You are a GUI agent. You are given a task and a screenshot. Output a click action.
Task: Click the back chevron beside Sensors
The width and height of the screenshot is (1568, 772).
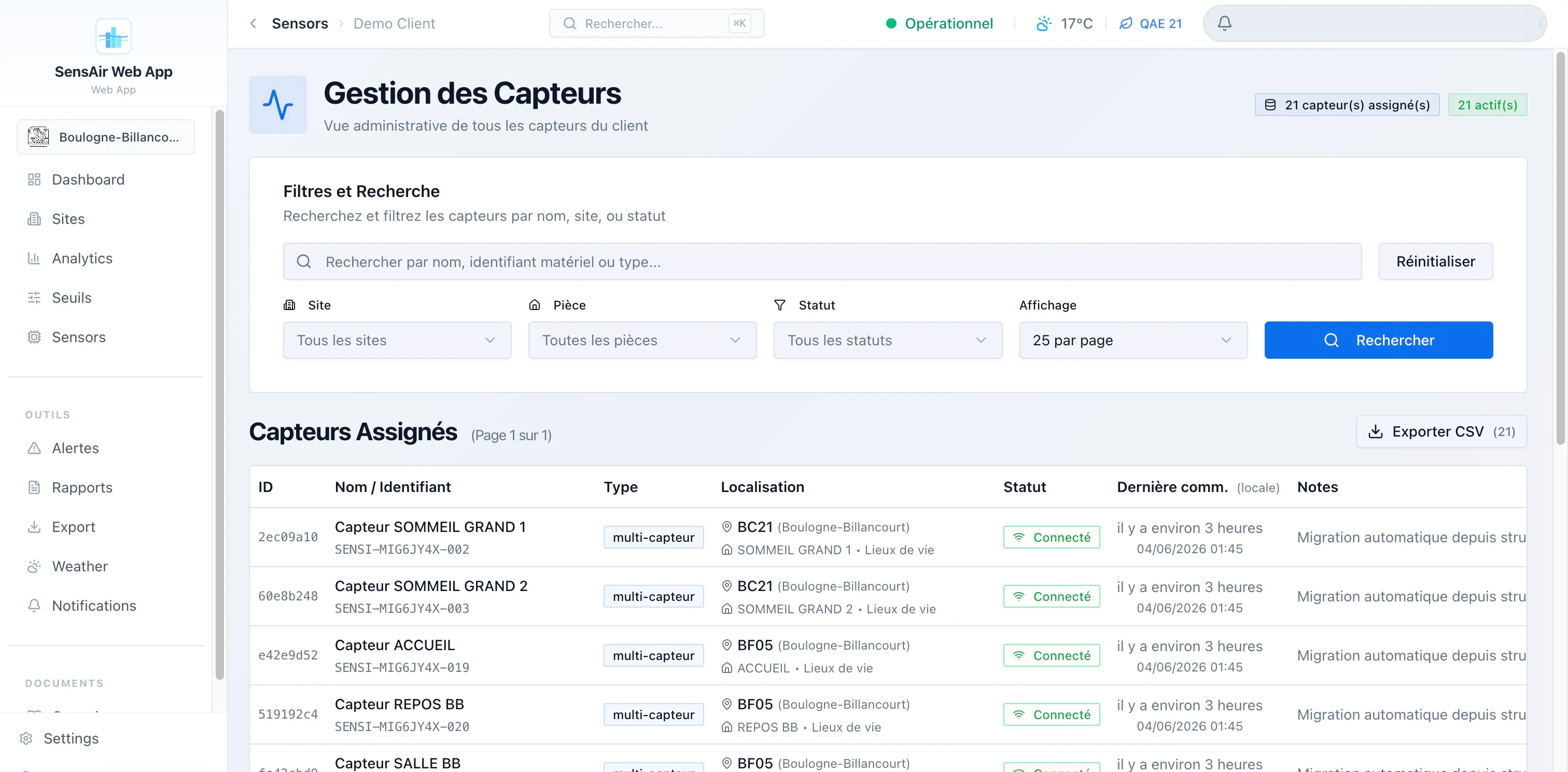[253, 23]
